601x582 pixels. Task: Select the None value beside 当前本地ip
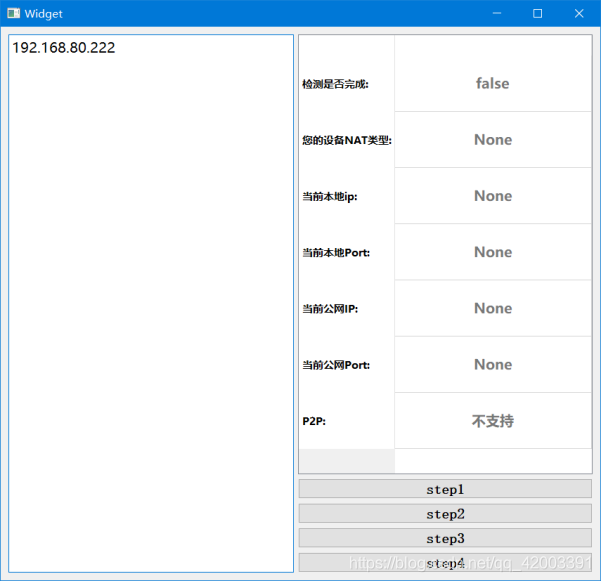493,196
